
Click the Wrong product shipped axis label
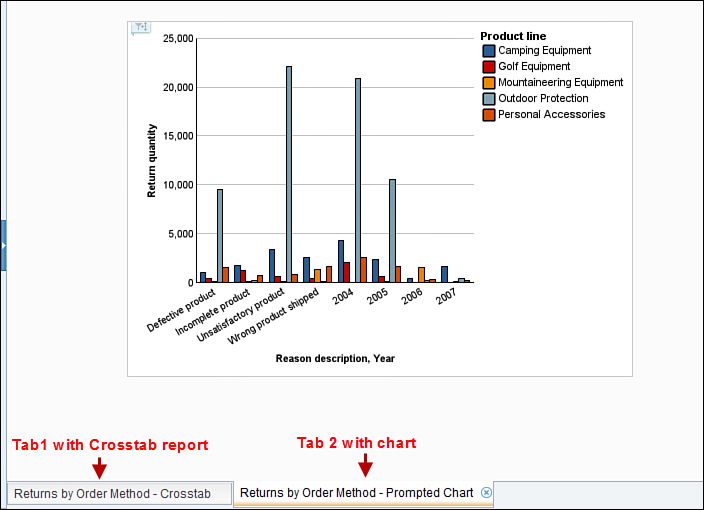273,316
